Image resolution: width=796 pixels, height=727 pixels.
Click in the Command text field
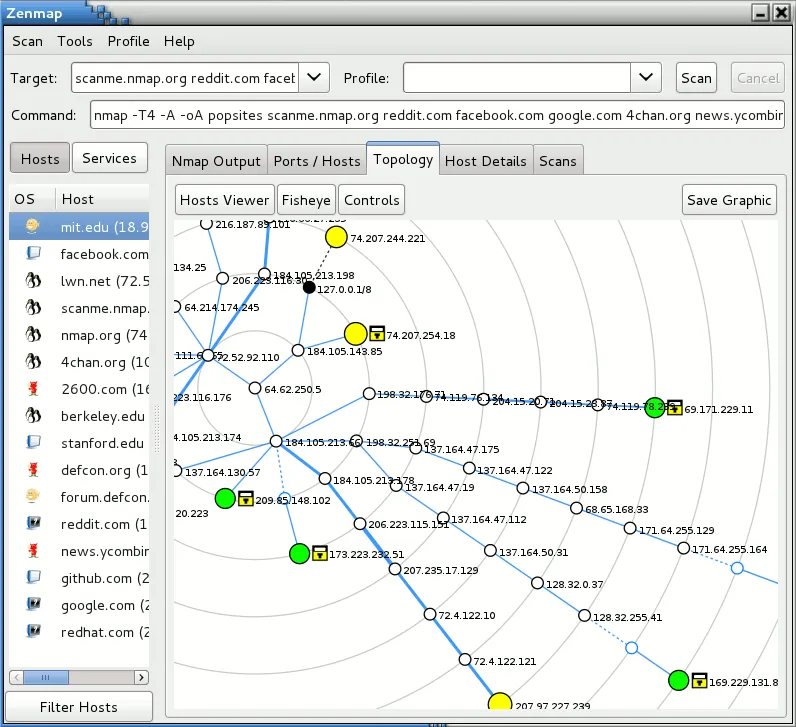[x=438, y=115]
